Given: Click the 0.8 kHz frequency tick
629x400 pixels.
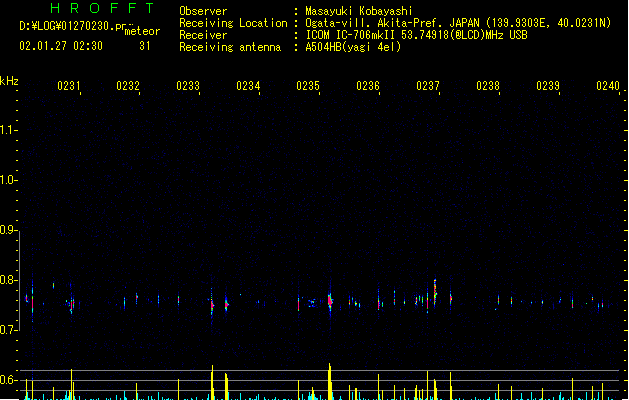Looking at the screenshot, I should tap(9, 280).
